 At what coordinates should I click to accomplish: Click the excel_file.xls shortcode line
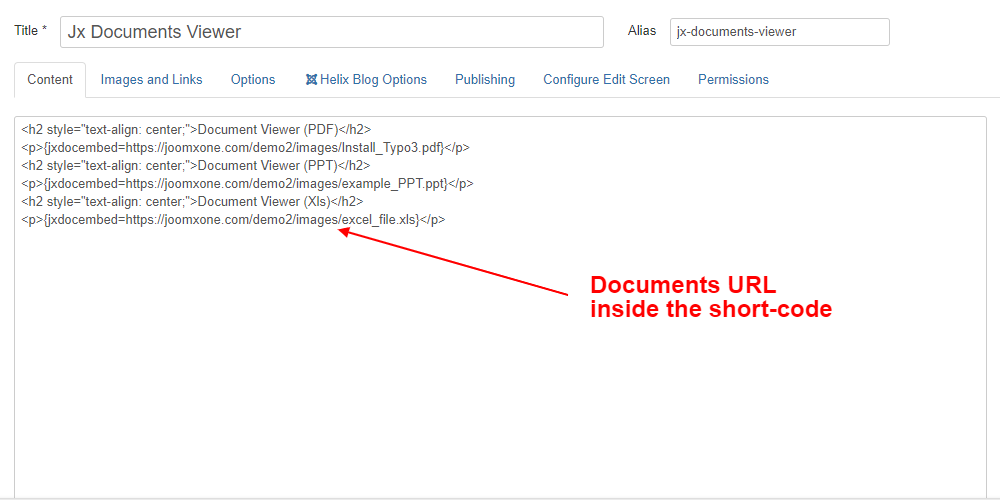(x=233, y=220)
